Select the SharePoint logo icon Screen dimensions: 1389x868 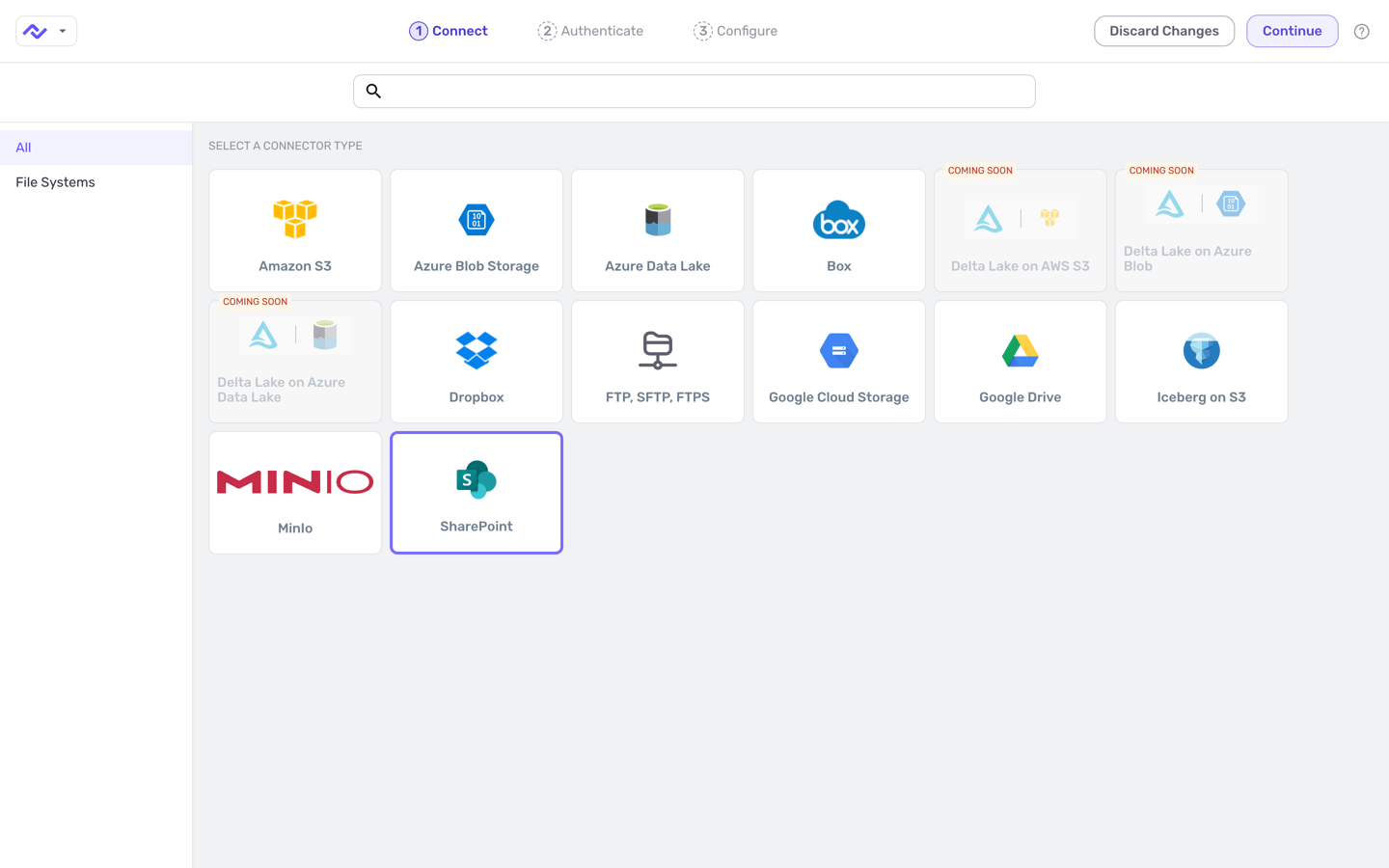pyautogui.click(x=477, y=479)
